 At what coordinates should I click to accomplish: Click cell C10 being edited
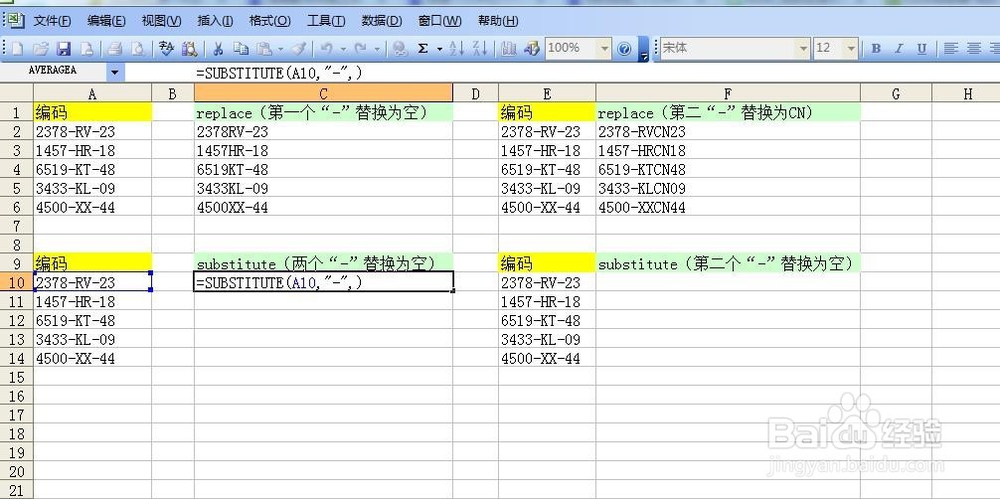[323, 282]
